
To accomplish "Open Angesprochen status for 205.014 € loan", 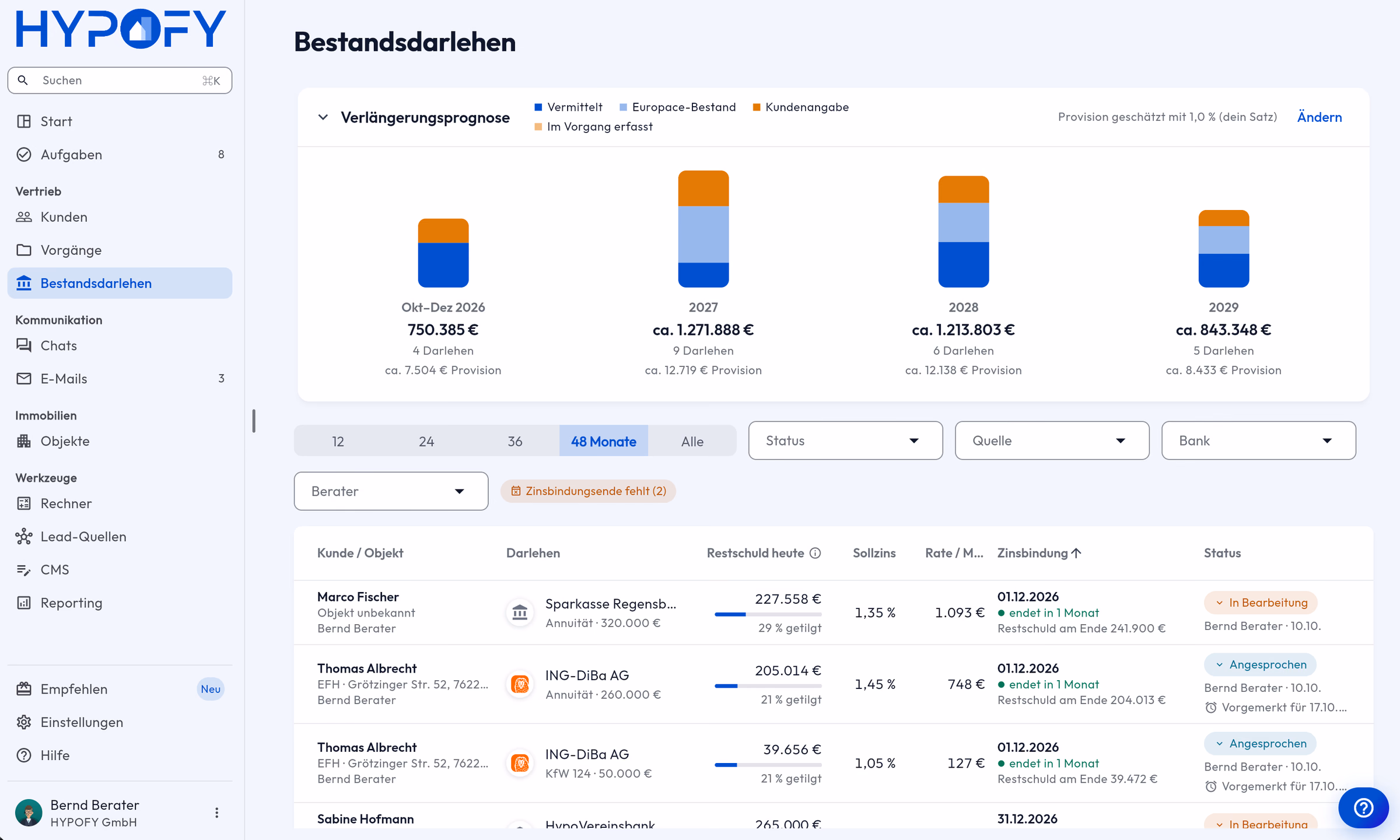I will click(x=1260, y=664).
